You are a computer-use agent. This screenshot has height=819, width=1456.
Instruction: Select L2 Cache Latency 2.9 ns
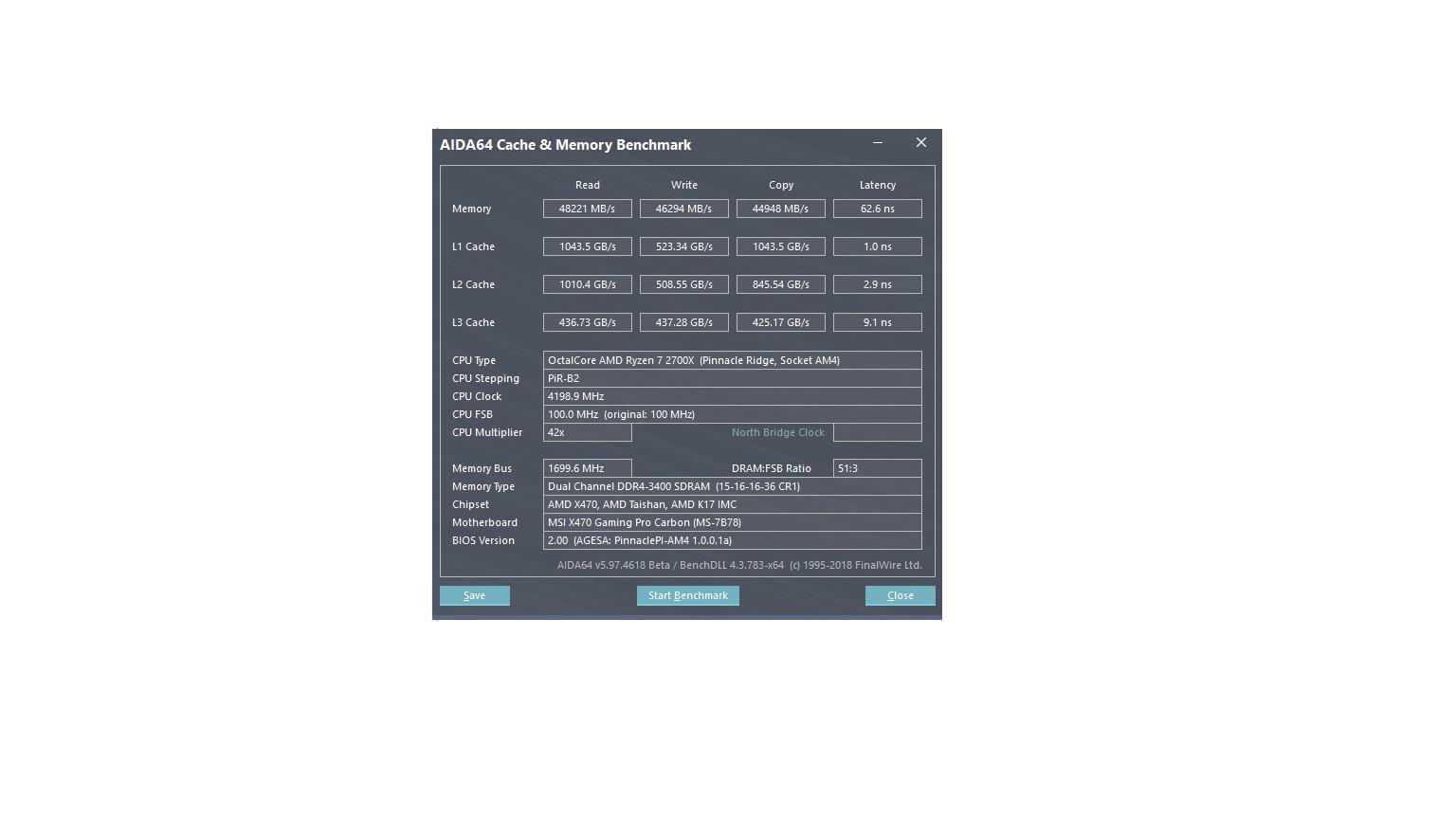[878, 284]
